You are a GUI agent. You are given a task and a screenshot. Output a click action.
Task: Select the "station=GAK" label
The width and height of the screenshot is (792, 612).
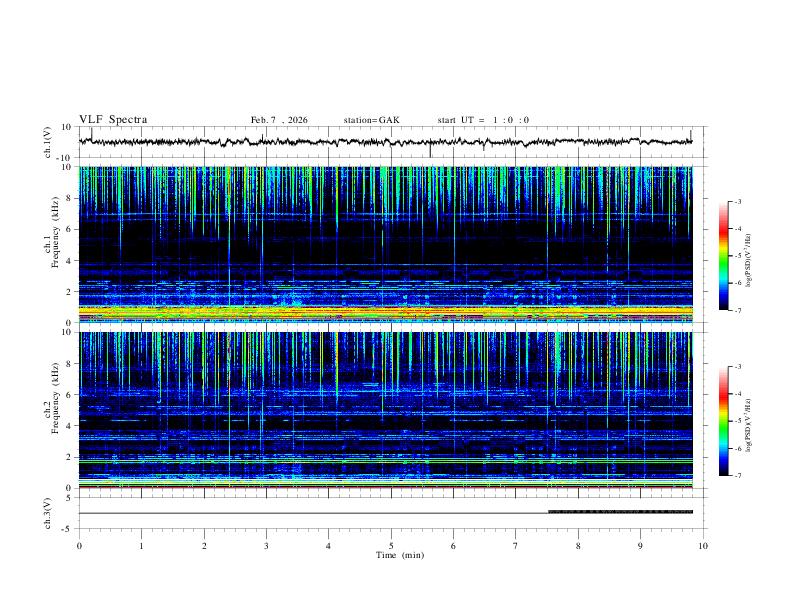[371, 120]
